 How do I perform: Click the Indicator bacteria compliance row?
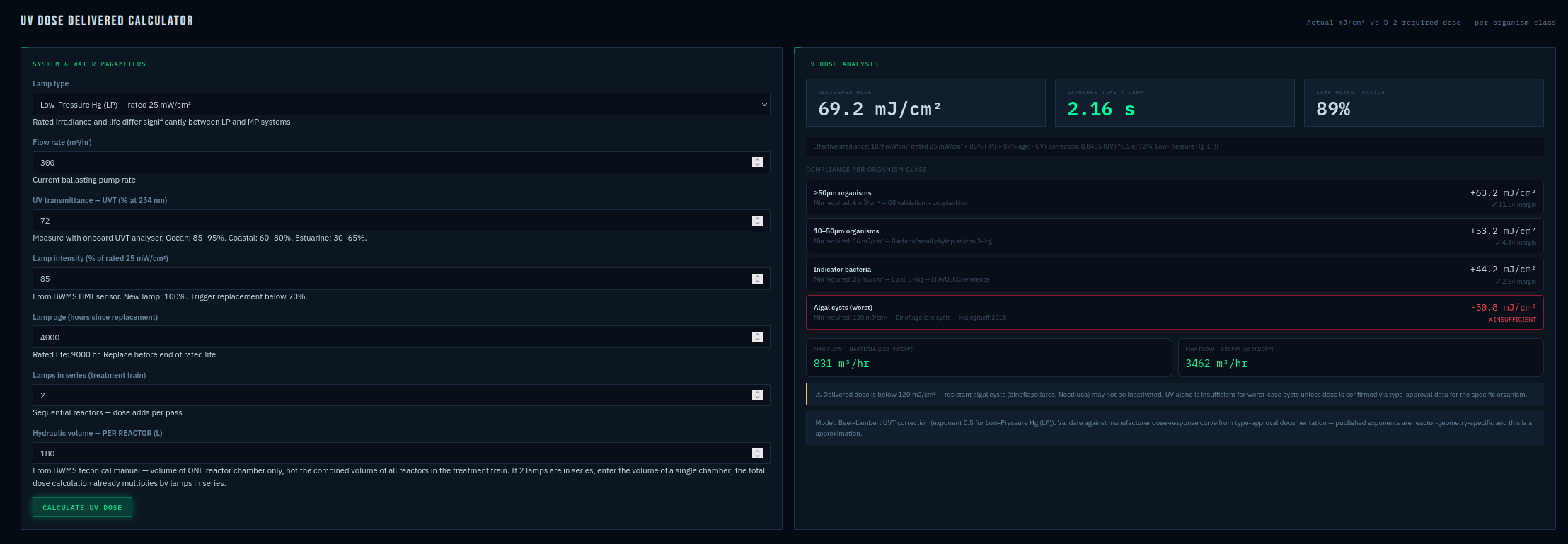point(1175,274)
